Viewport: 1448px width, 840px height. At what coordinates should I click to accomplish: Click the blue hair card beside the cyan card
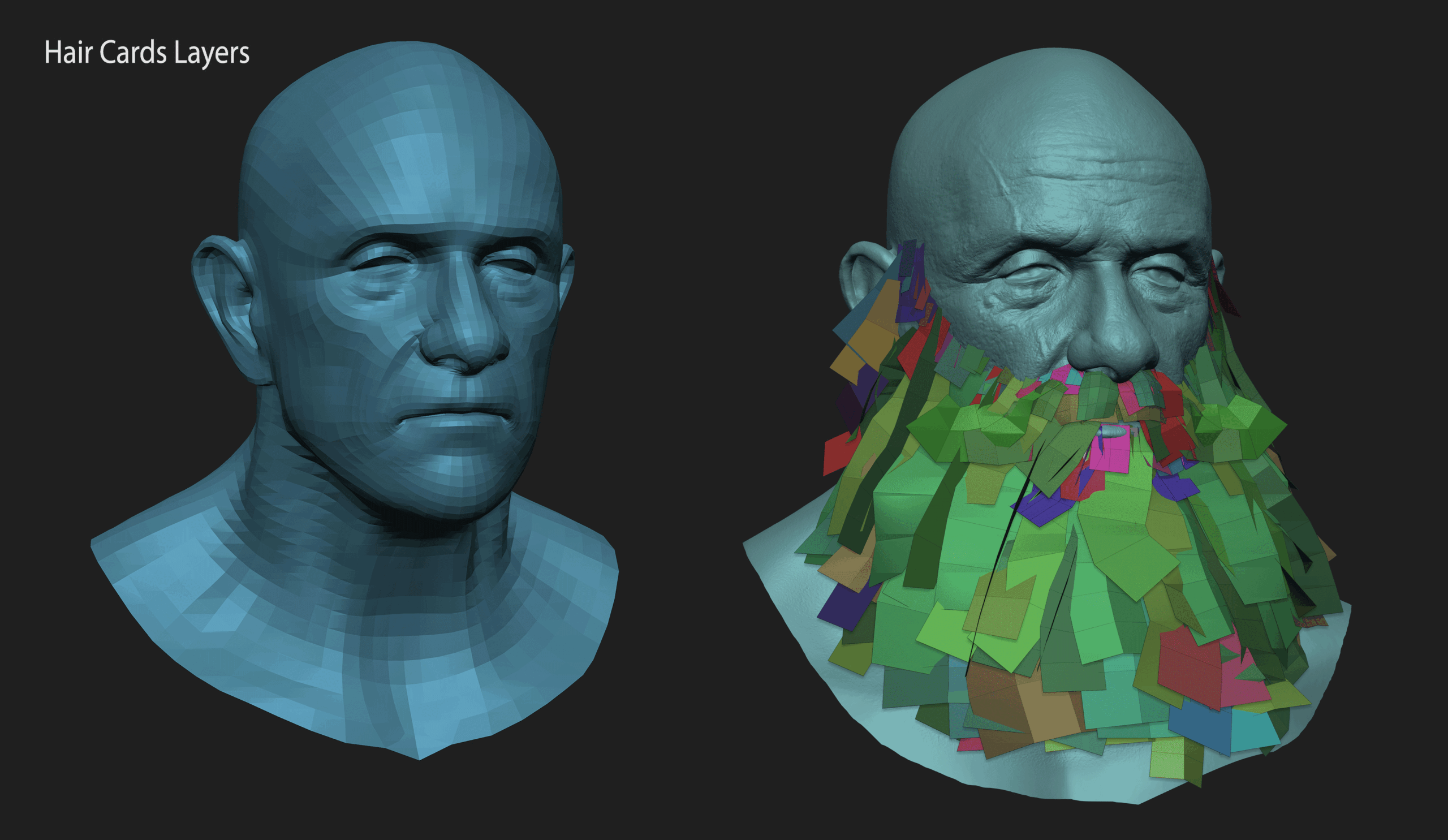(1201, 727)
